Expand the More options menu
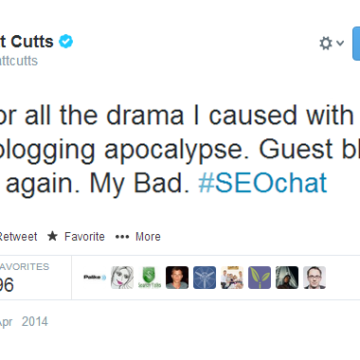This screenshot has height=360, width=360. tap(138, 237)
